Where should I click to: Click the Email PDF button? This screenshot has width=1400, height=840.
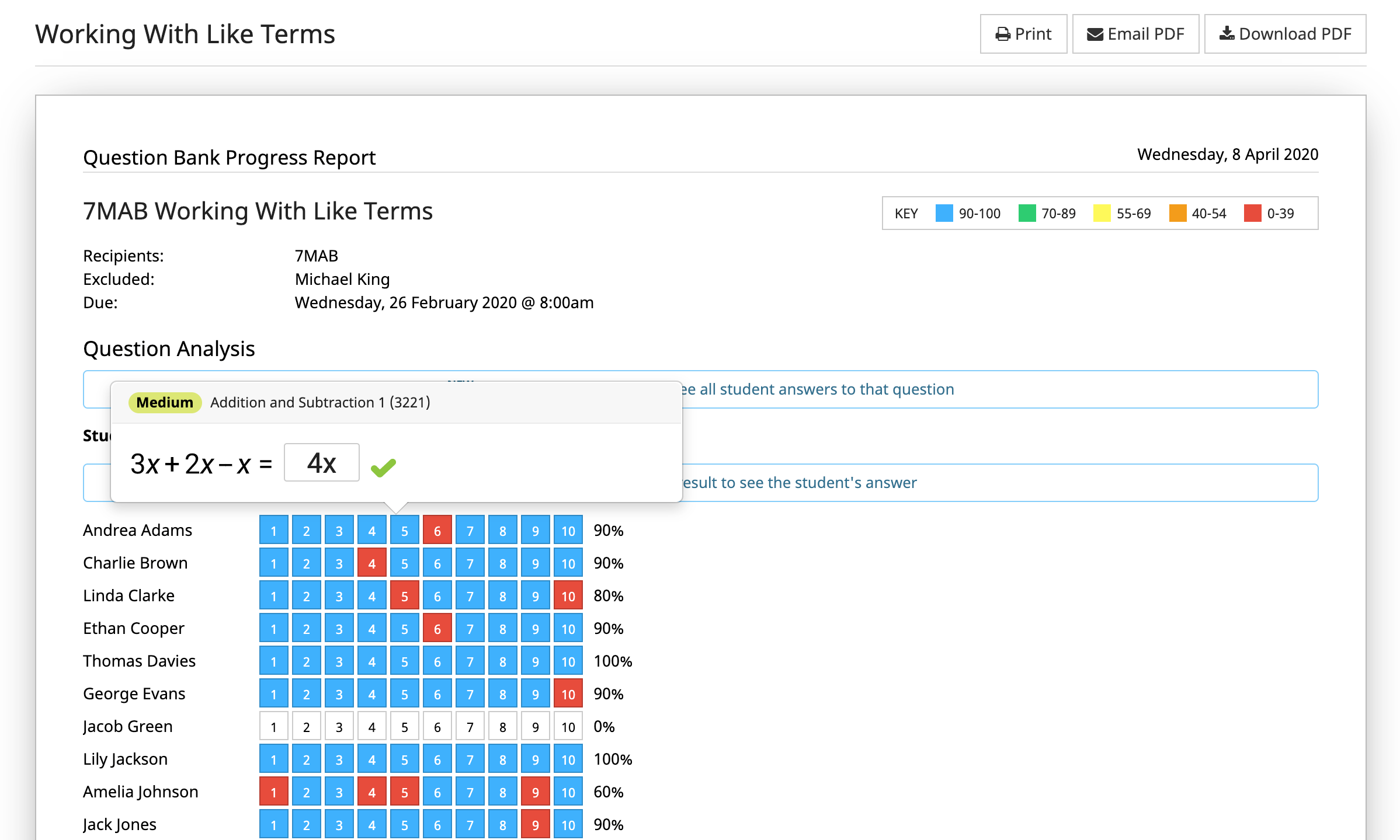tap(1135, 34)
